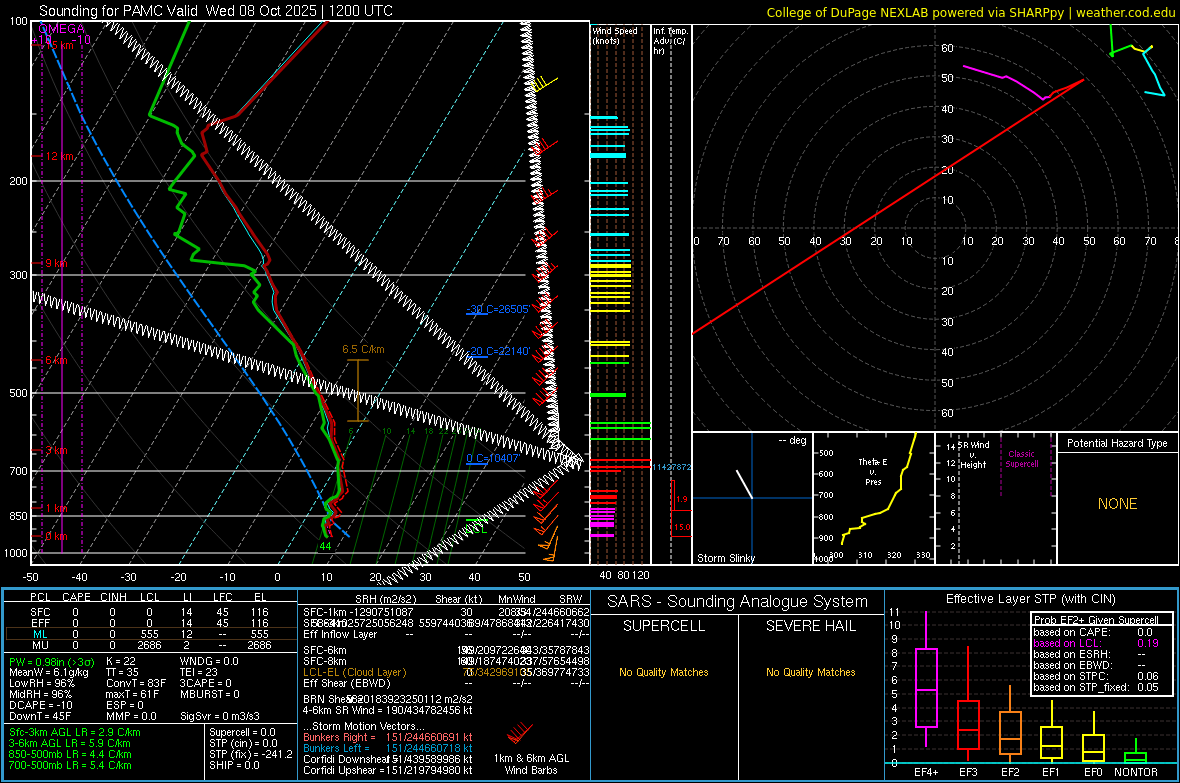Click the Storm Slinky label
The height and width of the screenshot is (783, 1180).
coord(725,558)
